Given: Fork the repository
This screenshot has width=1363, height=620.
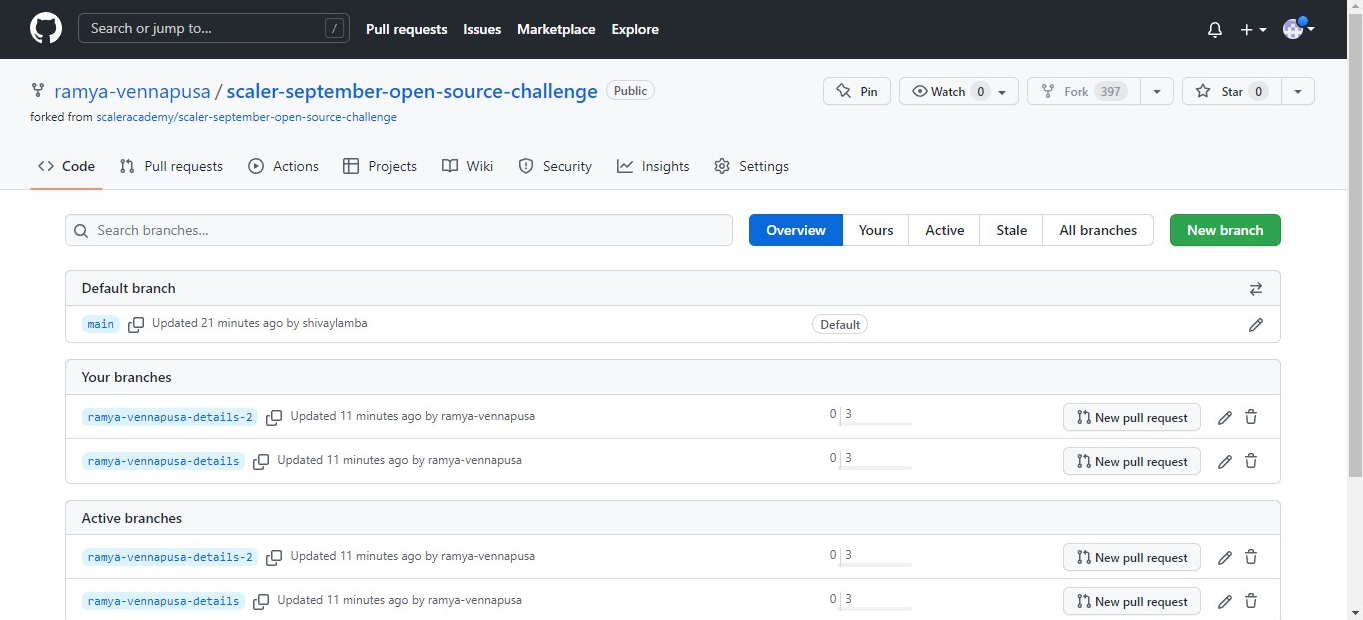Looking at the screenshot, I should point(1083,91).
